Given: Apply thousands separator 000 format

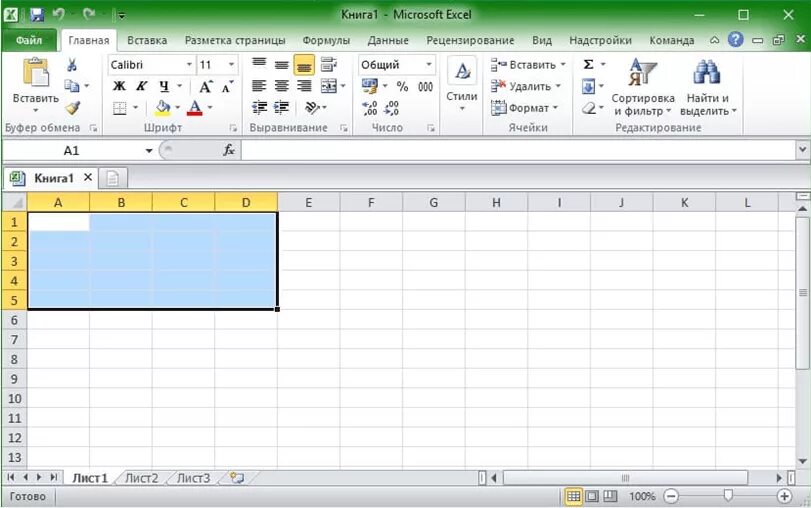Looking at the screenshot, I should [x=425, y=86].
